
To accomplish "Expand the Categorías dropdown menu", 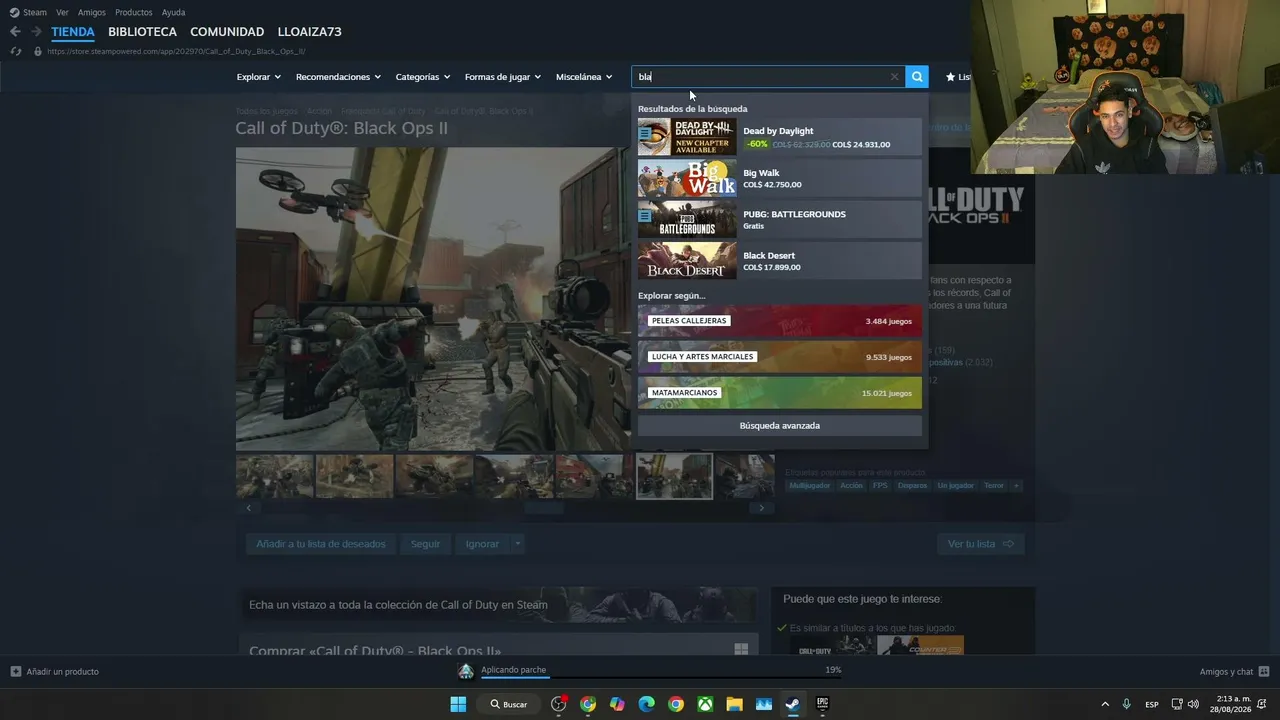I will point(423,77).
